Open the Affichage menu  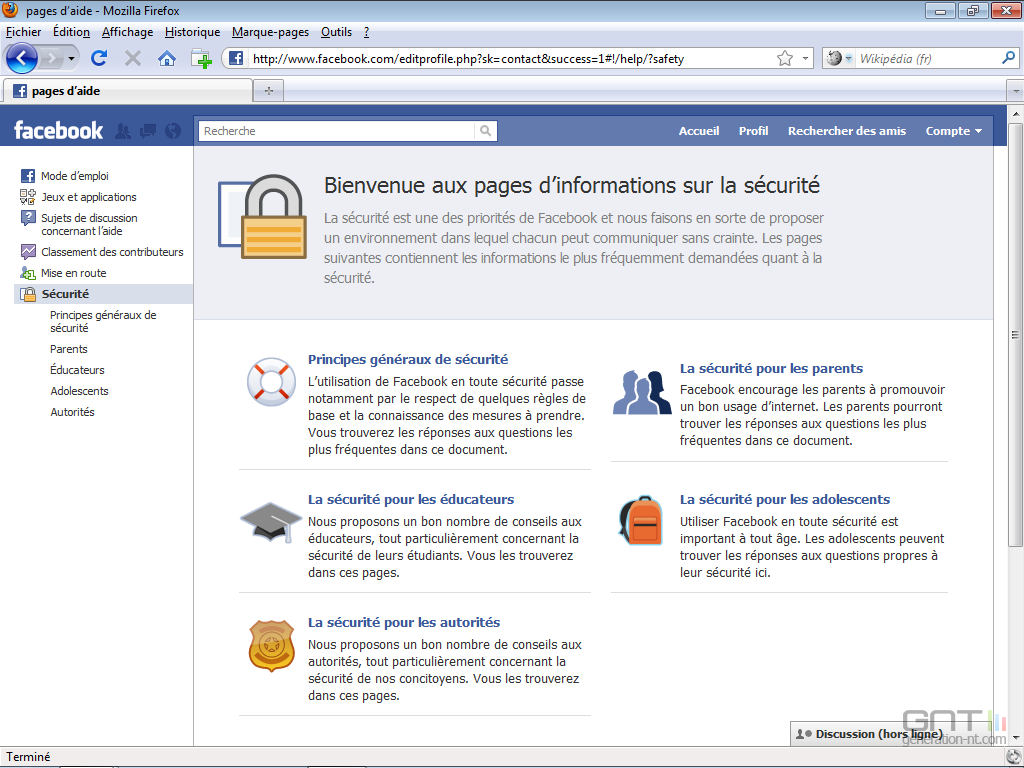click(127, 32)
